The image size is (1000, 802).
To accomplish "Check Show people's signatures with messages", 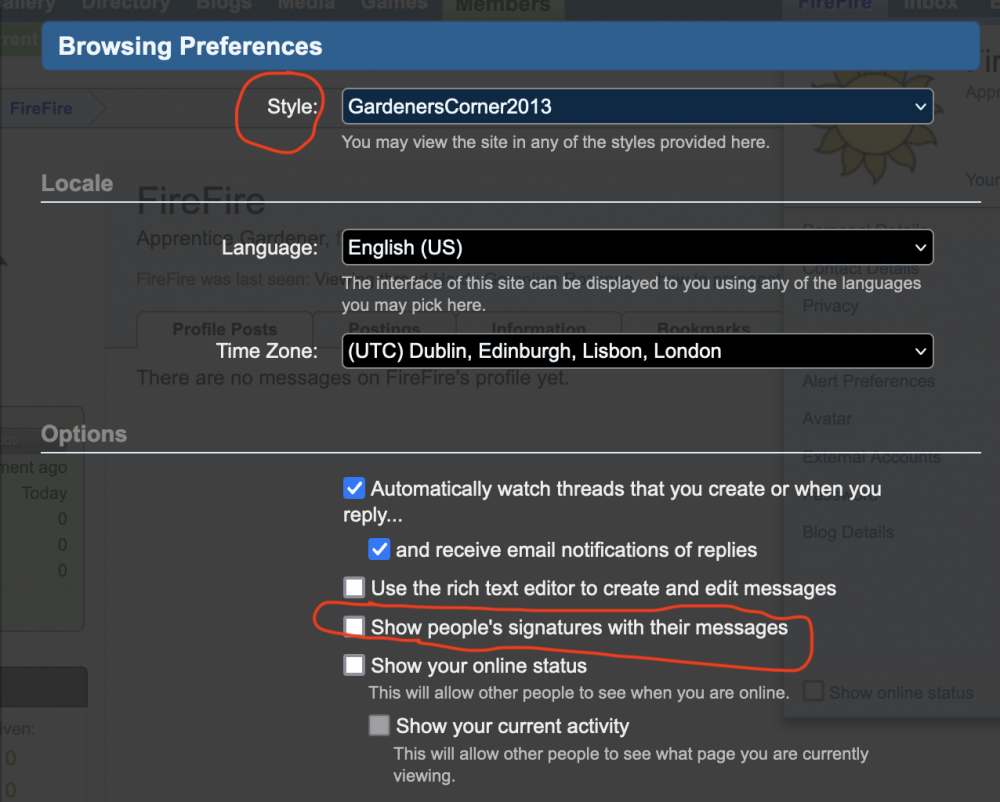I will tap(354, 627).
